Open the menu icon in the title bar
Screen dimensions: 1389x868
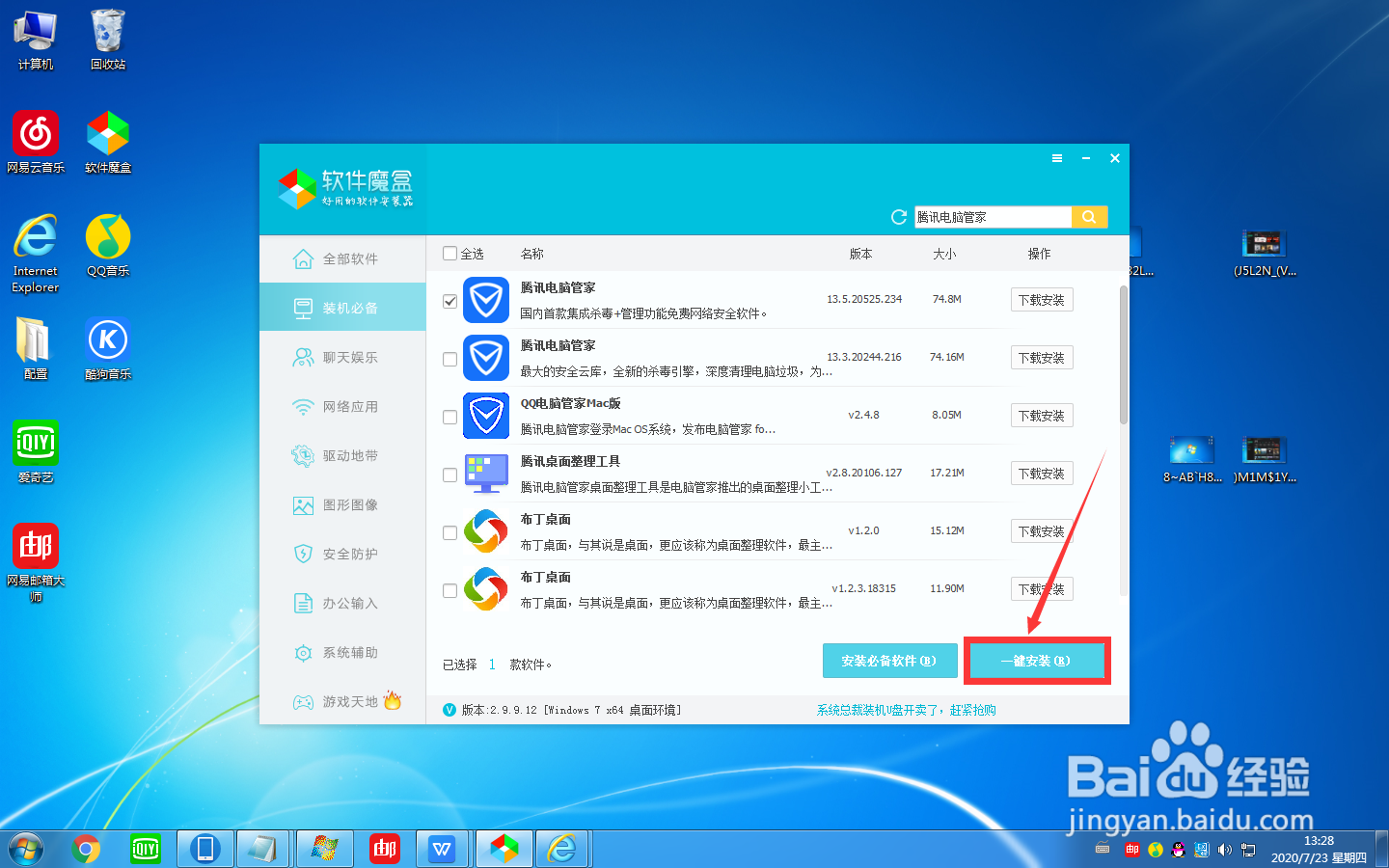pyautogui.click(x=1057, y=158)
